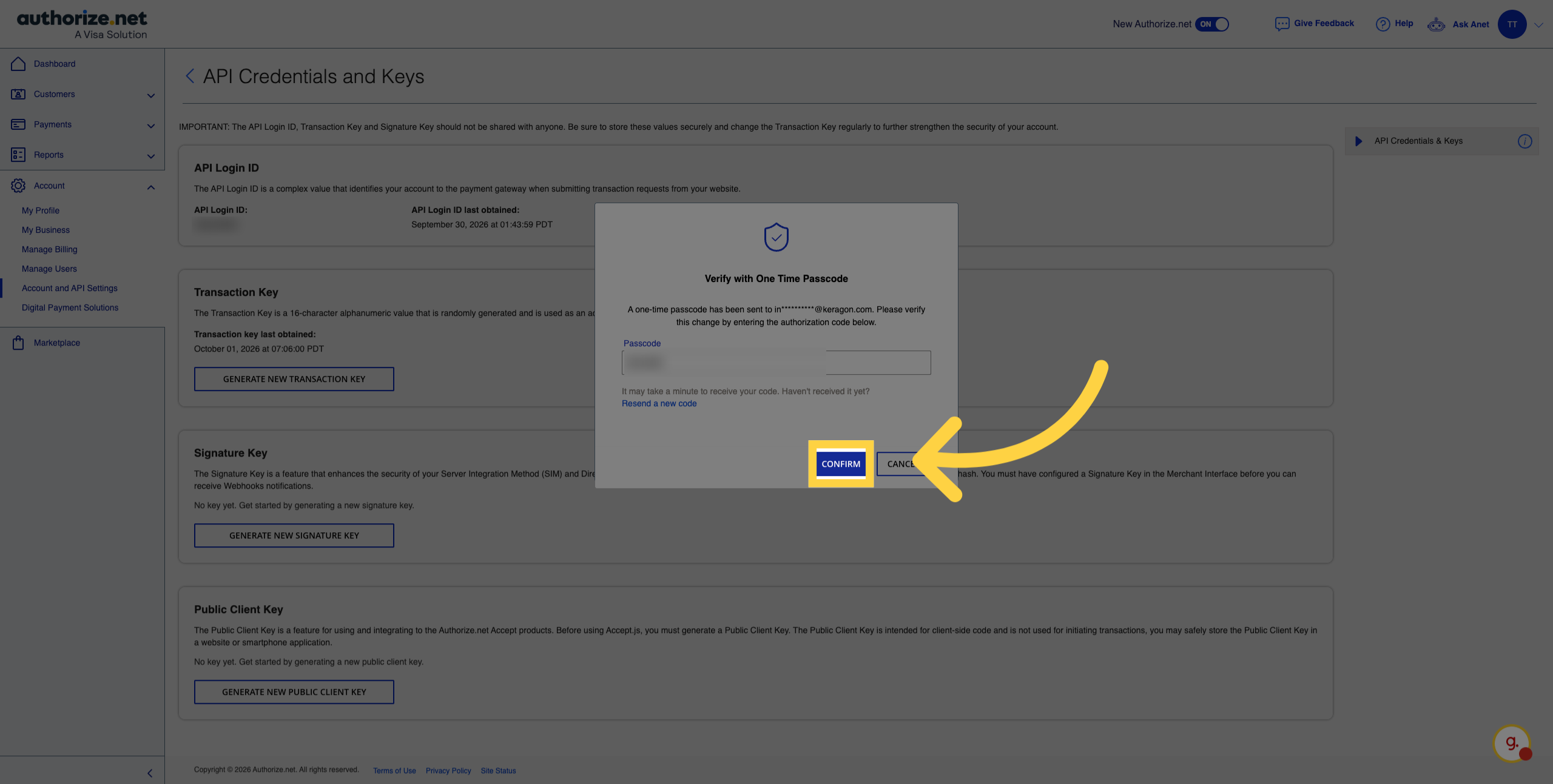Open My Profile in the sidebar
1553x784 pixels.
(x=41, y=210)
